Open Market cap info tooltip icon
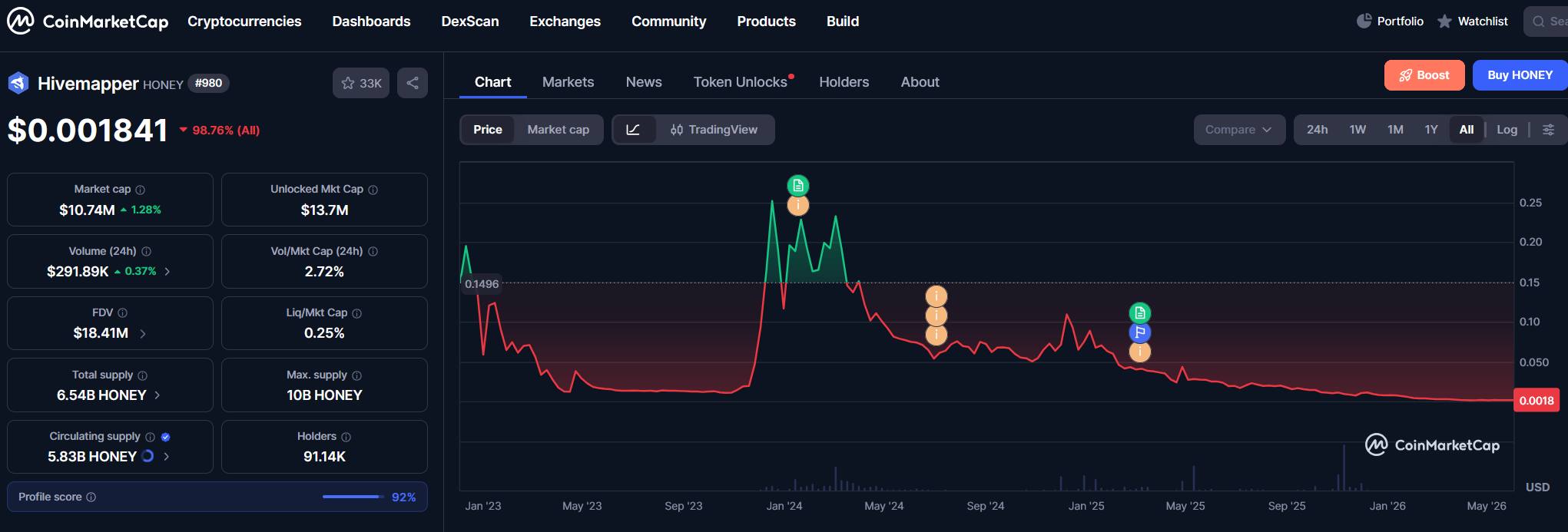This screenshot has width=1568, height=532. point(140,190)
